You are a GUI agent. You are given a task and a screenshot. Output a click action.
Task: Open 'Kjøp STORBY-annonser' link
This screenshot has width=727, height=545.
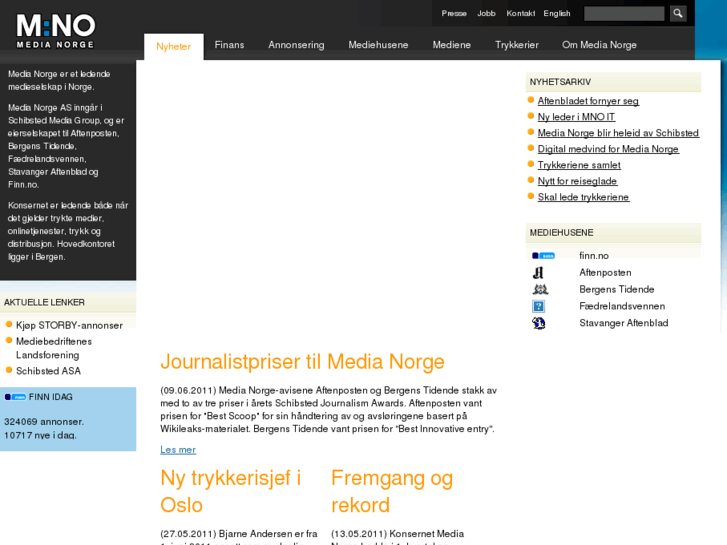[x=70, y=326]
